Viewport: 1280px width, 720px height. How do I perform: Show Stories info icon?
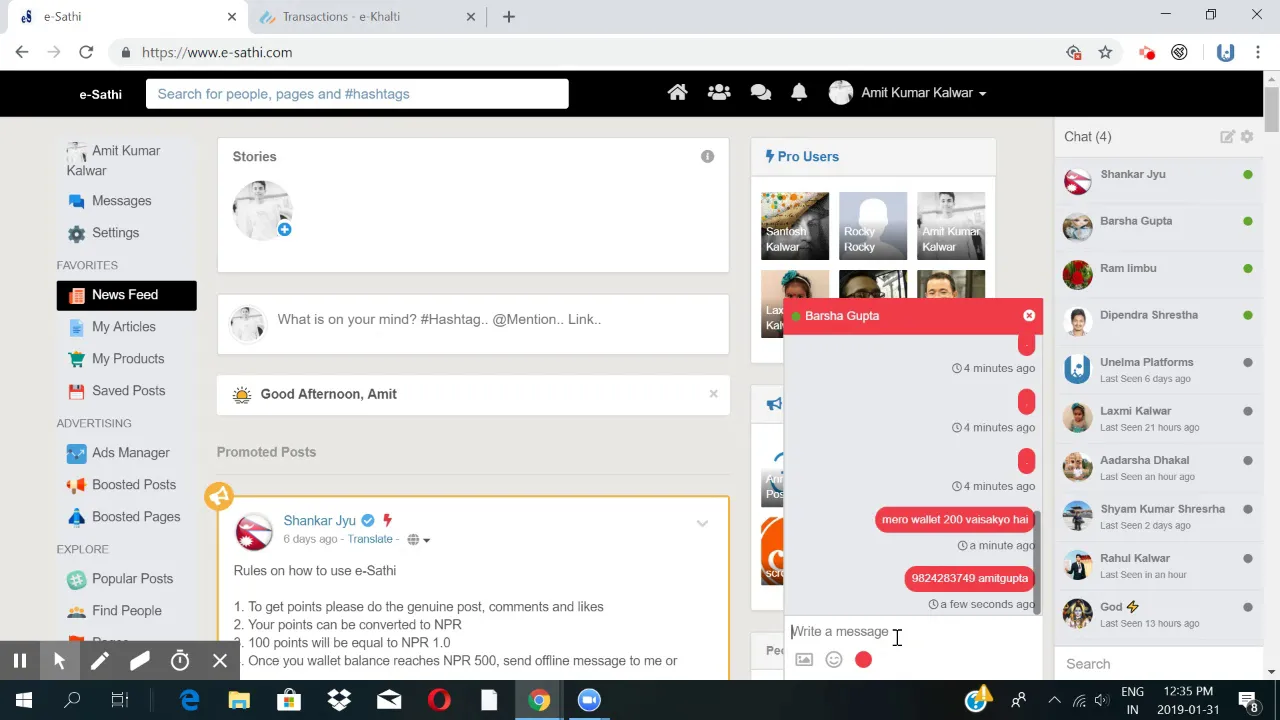708,156
